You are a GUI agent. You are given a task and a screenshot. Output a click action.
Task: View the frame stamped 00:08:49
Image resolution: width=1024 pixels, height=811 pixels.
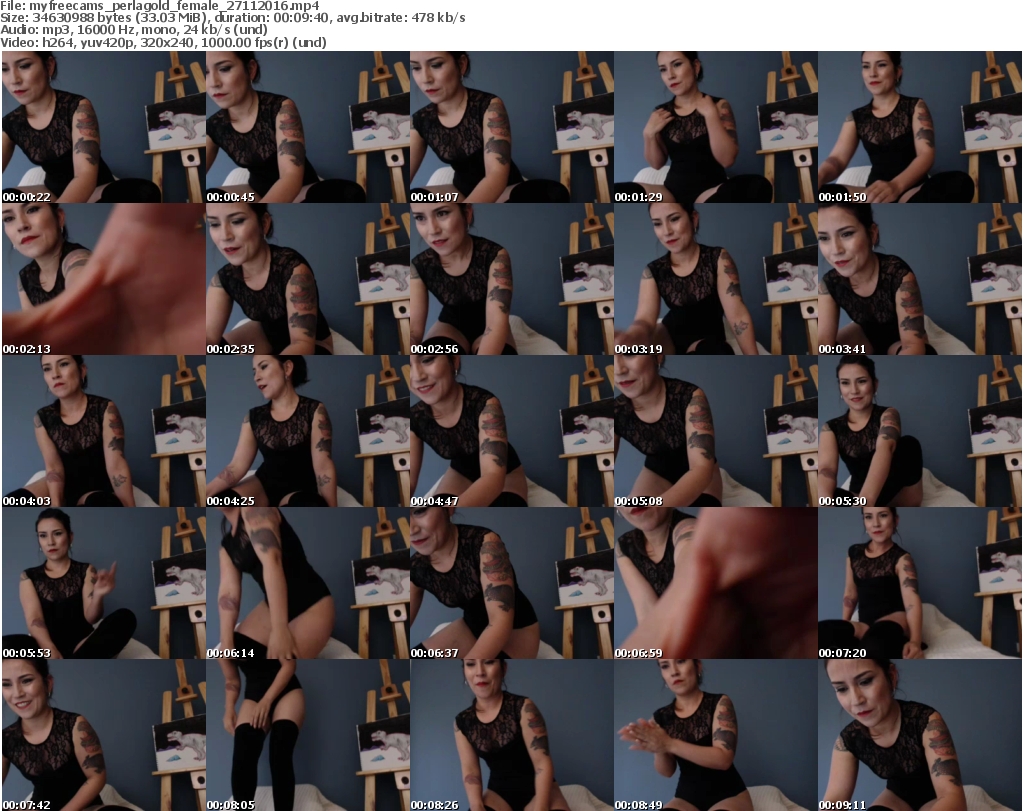[x=716, y=735]
